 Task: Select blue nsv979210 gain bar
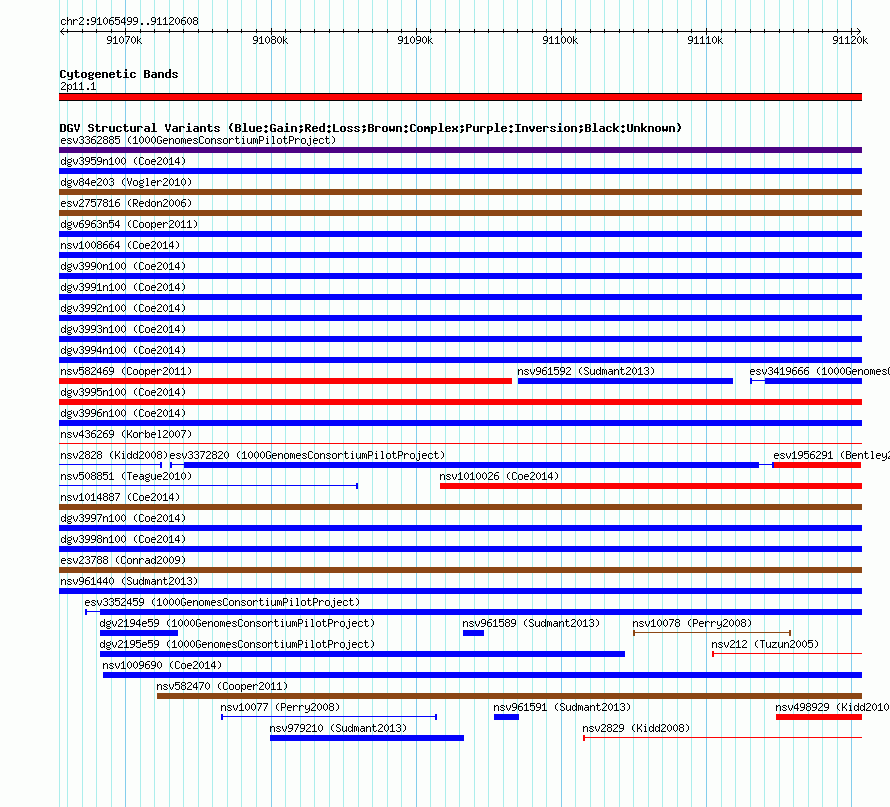click(367, 738)
